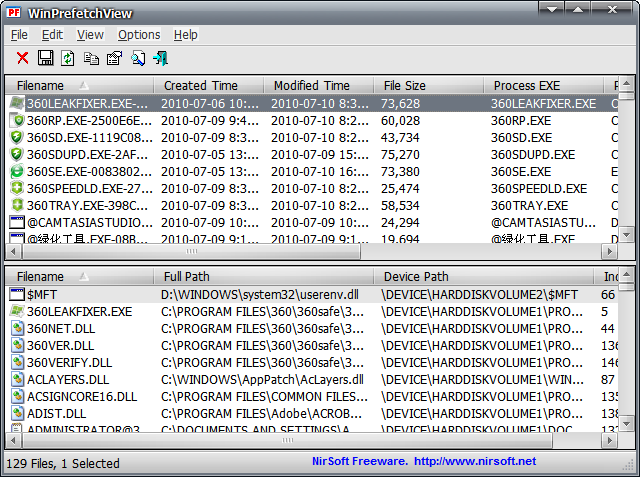This screenshot has width=640, height=477.
Task: Click the Copy selected items icon
Action: pos(91,58)
